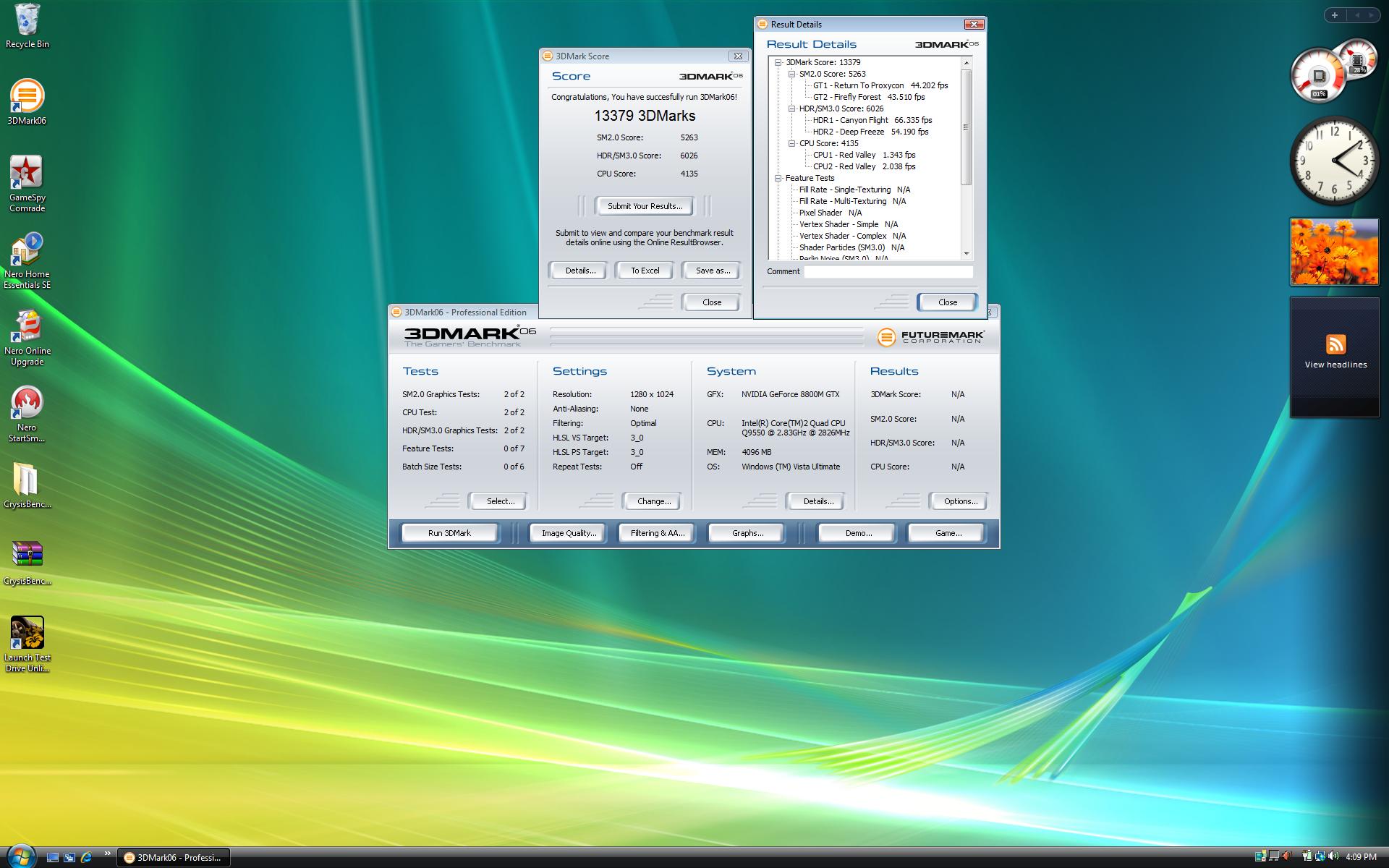Launch Internet Explorer from Quick Launch
Image resolution: width=1389 pixels, height=868 pixels.
click(87, 857)
